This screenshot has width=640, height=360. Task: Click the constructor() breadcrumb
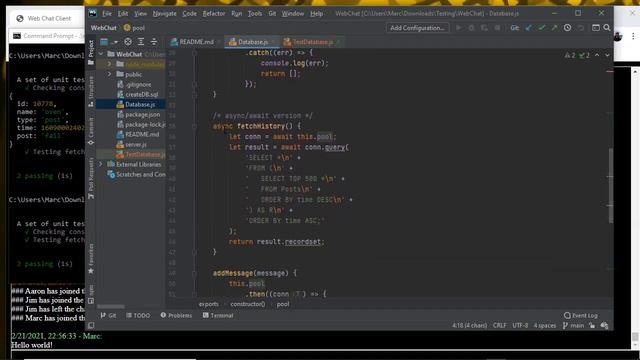(247, 304)
